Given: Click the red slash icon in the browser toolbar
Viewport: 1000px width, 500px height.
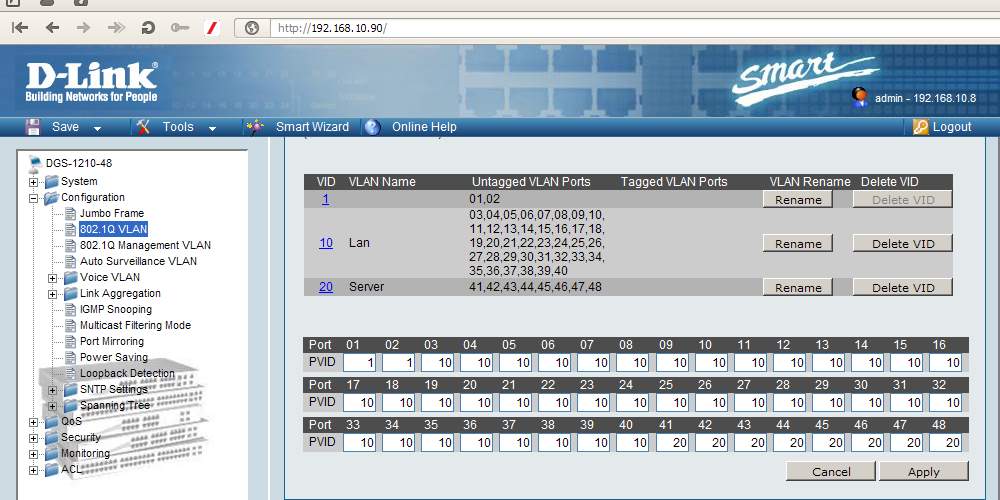Looking at the screenshot, I should (x=212, y=27).
